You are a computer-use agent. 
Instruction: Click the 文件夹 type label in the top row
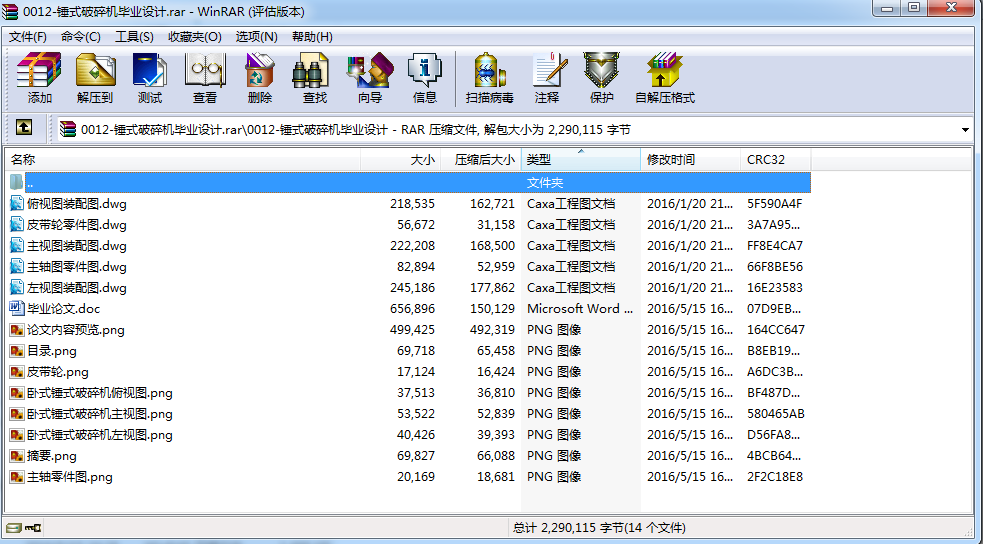[x=545, y=182]
